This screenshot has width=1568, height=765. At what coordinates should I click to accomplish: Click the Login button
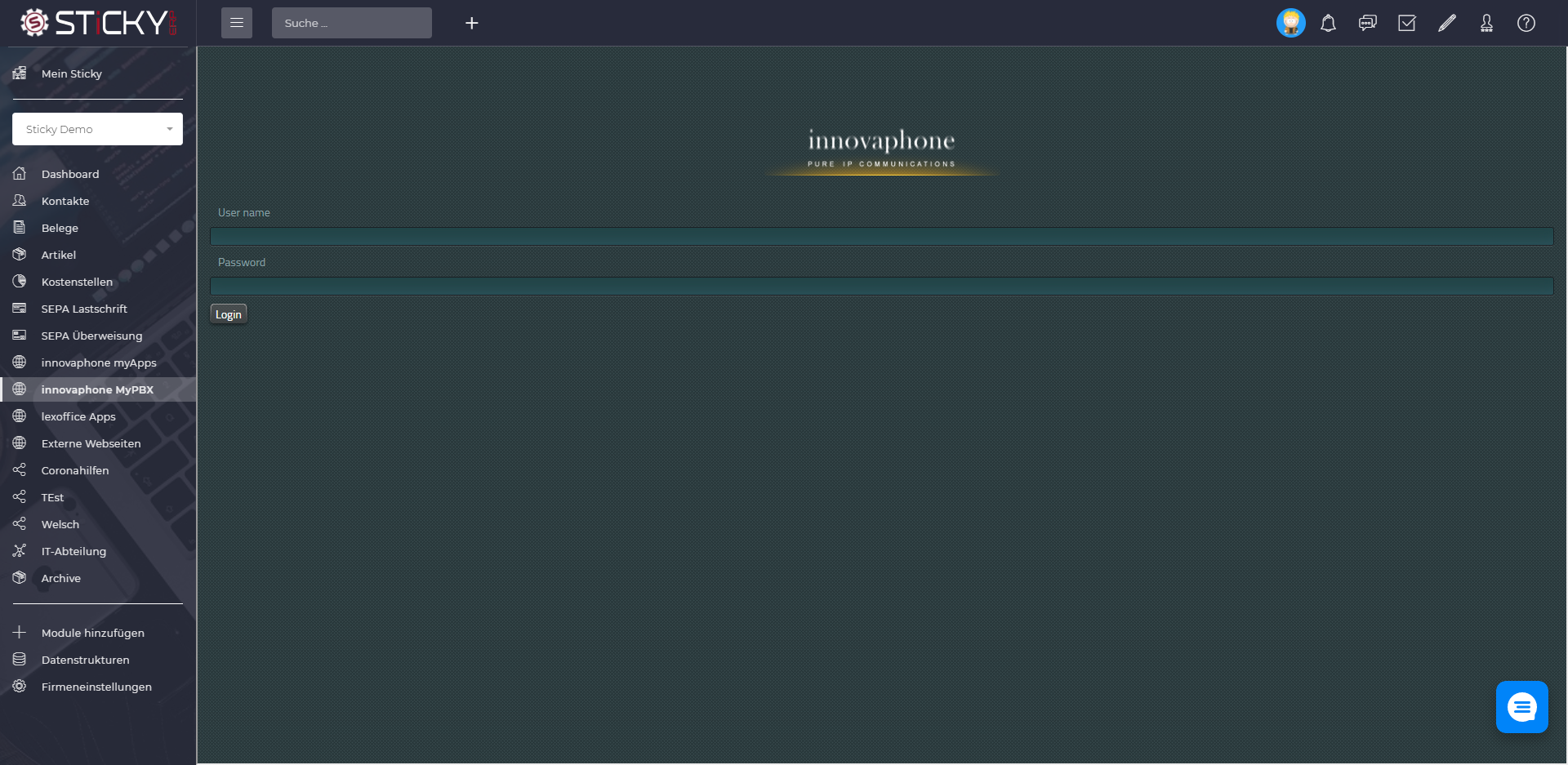pyautogui.click(x=229, y=314)
